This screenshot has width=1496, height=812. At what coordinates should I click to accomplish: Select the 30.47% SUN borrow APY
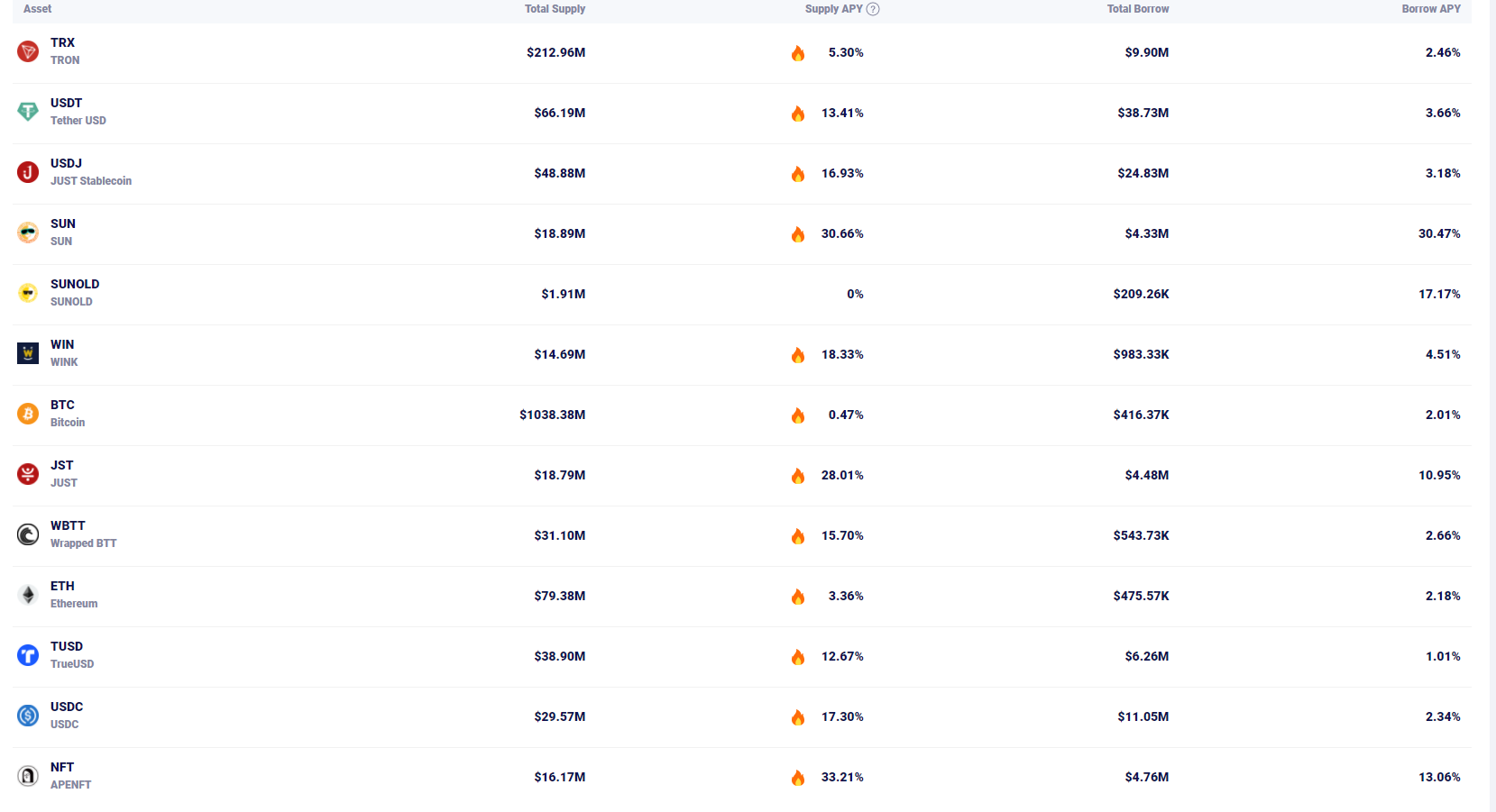click(x=1439, y=233)
